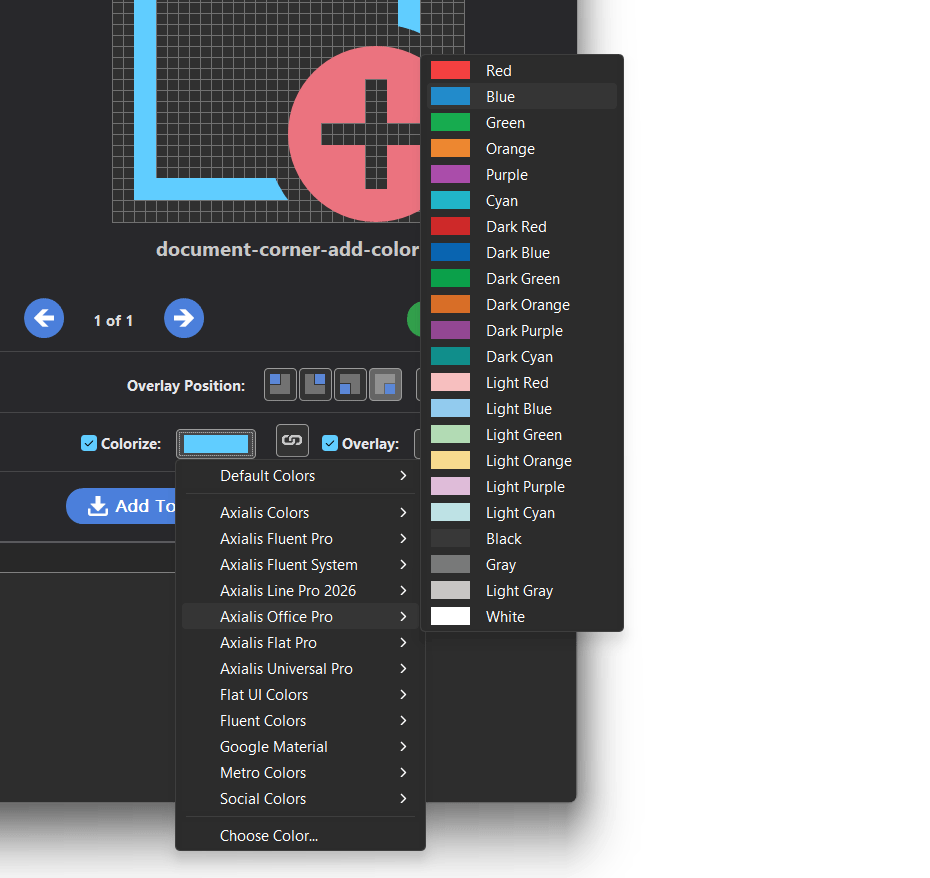
Task: Select the top-right overlay position icon
Action: coord(315,384)
